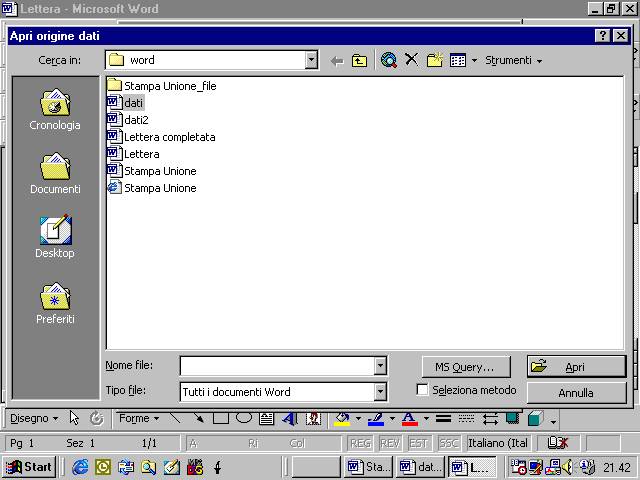Tick the Seleziona metodo checkbox
Image resolution: width=640 pixels, height=480 pixels.
pyautogui.click(x=422, y=390)
